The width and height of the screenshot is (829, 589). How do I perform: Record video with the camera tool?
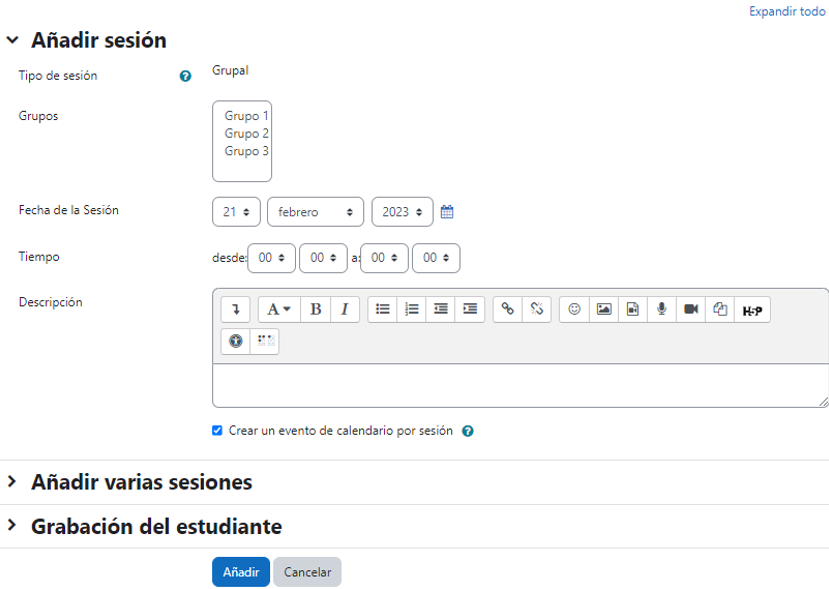click(x=690, y=309)
